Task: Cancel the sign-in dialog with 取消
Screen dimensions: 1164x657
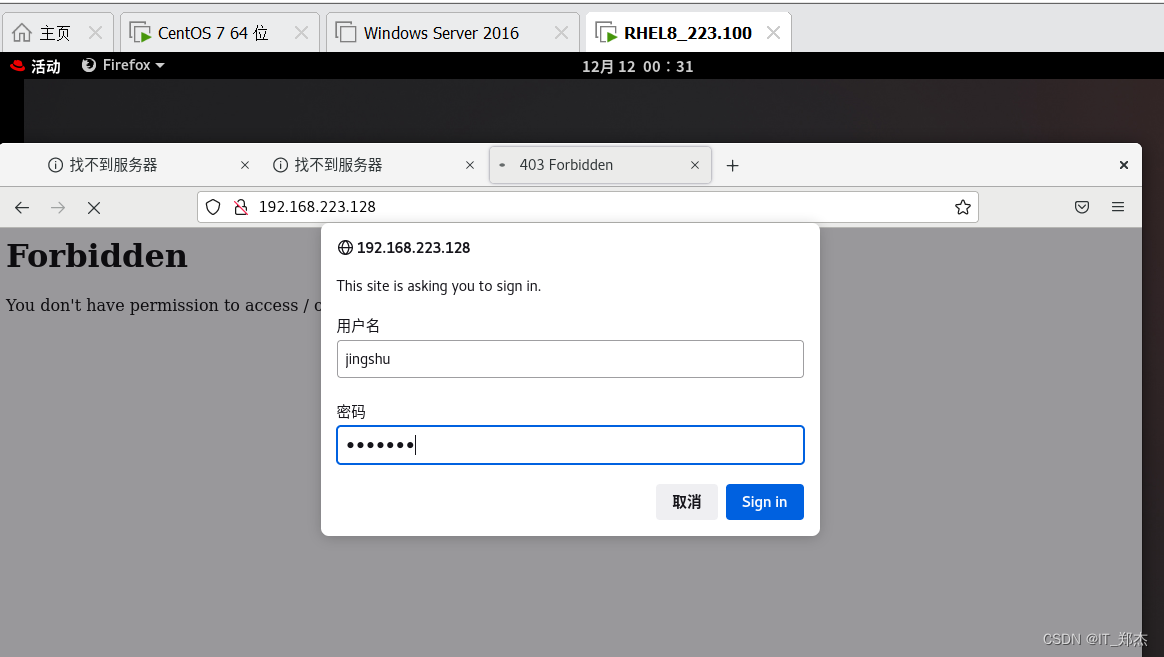Action: [686, 502]
